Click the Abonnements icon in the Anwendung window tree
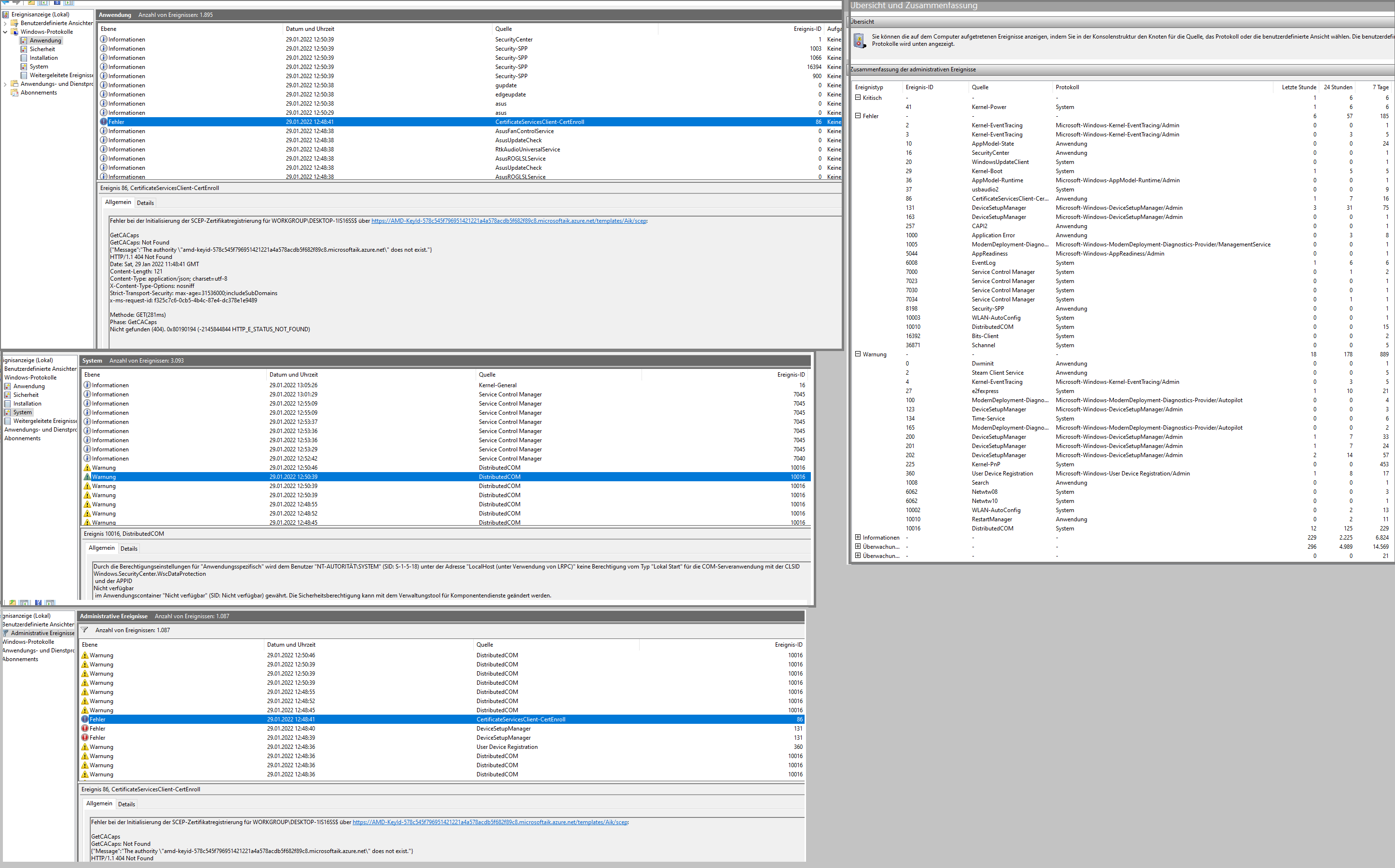The width and height of the screenshot is (1395, 868). tap(14, 93)
